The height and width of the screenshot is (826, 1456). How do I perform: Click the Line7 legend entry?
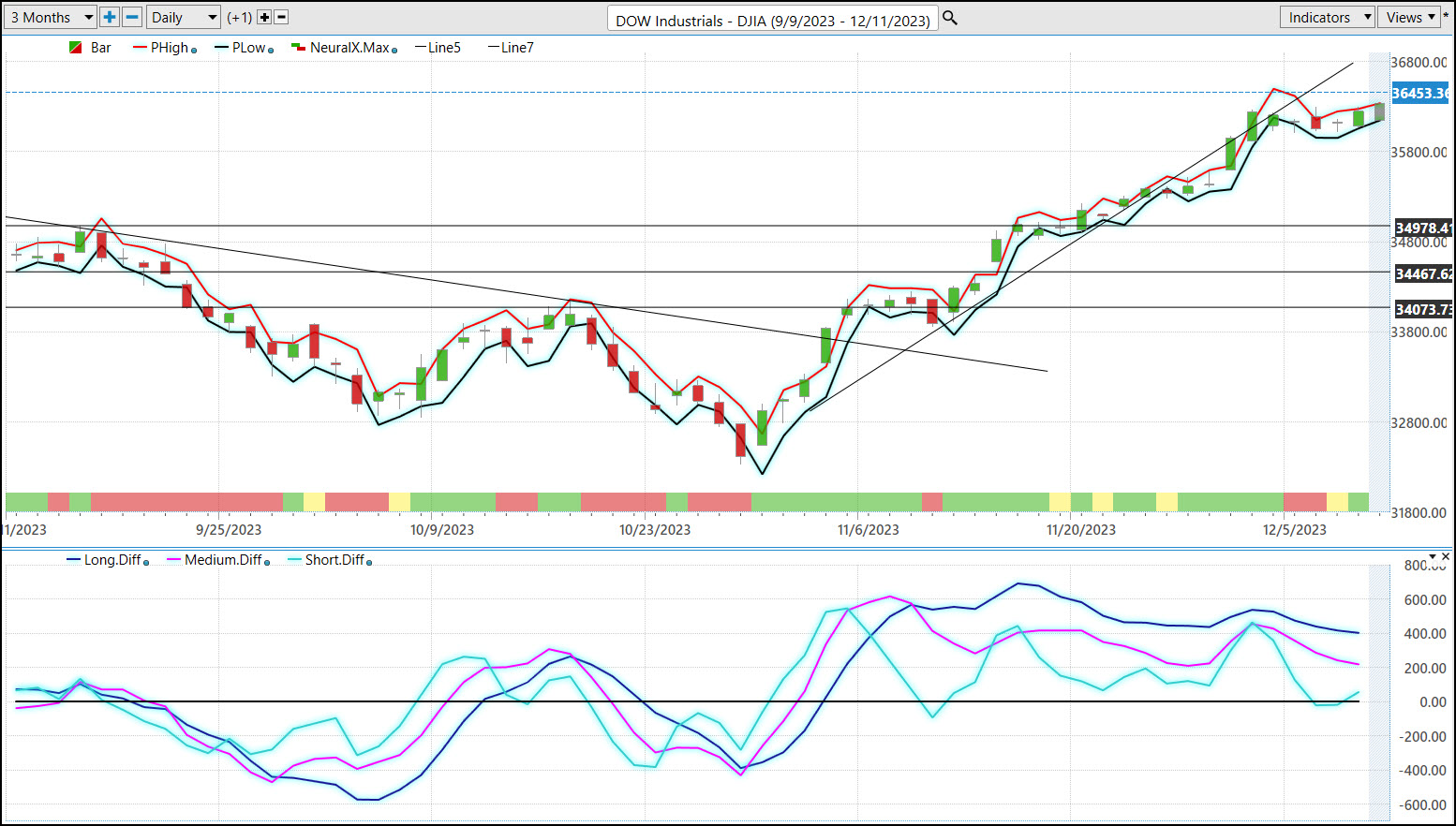point(512,48)
